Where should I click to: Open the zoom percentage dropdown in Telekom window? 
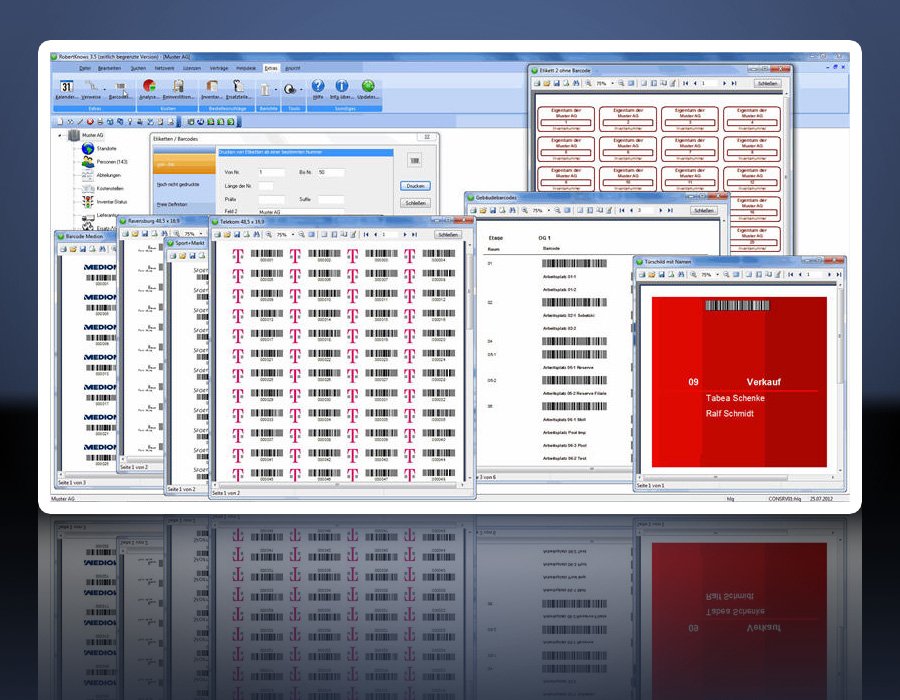(x=293, y=235)
